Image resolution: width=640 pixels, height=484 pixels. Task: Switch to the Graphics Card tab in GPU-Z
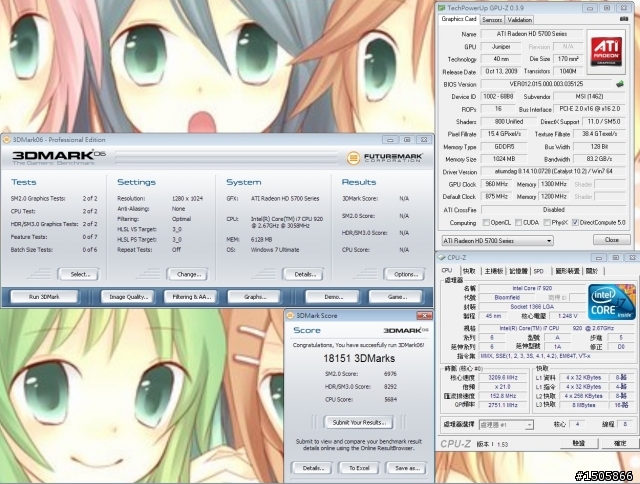pyautogui.click(x=459, y=19)
